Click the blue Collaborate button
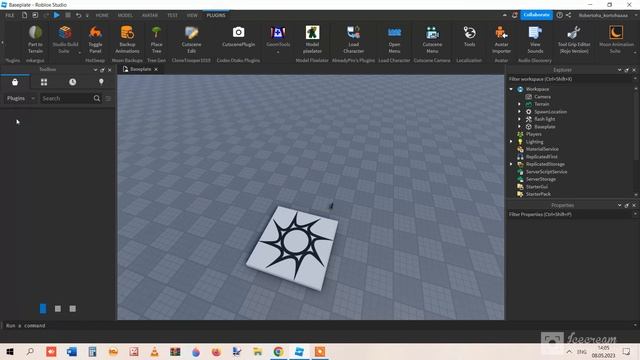Viewport: 640px width, 360px height. [x=536, y=15]
